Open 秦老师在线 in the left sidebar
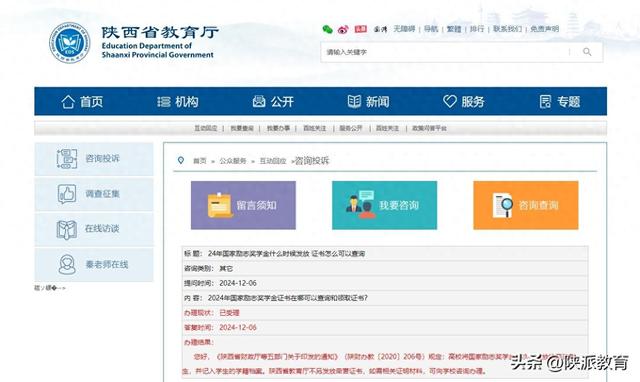The image size is (640, 382). click(x=94, y=264)
